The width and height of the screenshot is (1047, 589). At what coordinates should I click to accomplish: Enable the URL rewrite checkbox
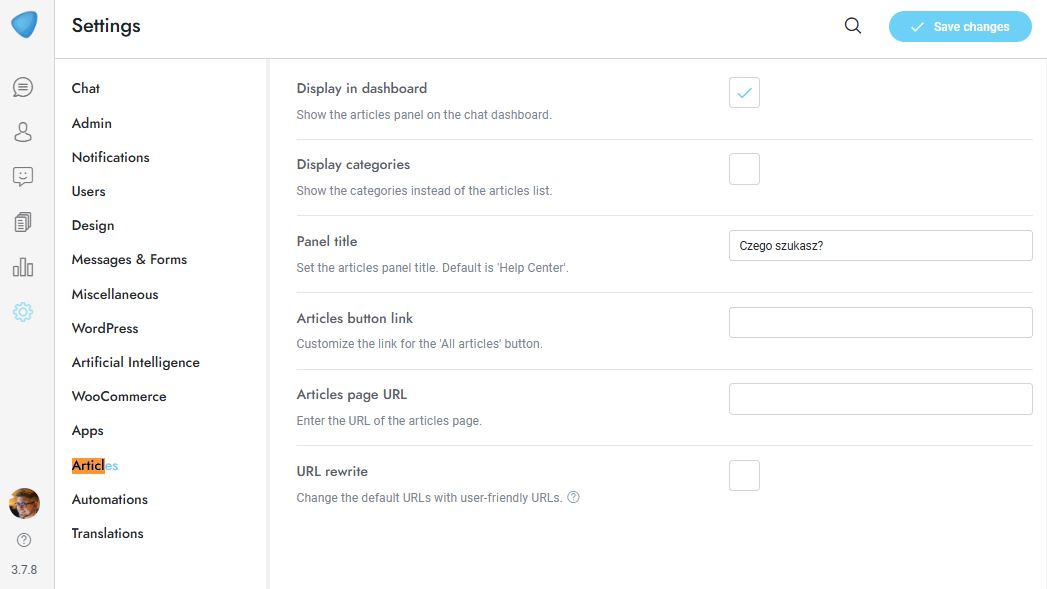coord(744,476)
